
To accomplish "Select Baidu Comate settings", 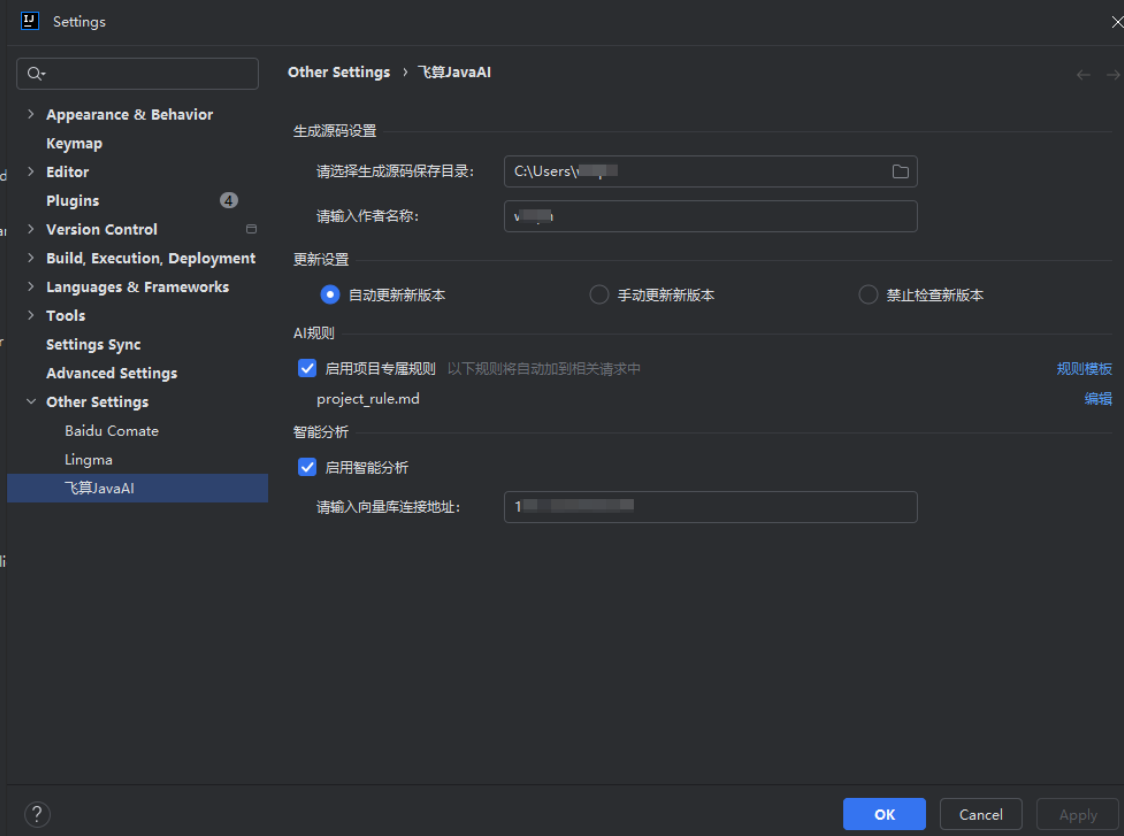I will click(x=111, y=431).
